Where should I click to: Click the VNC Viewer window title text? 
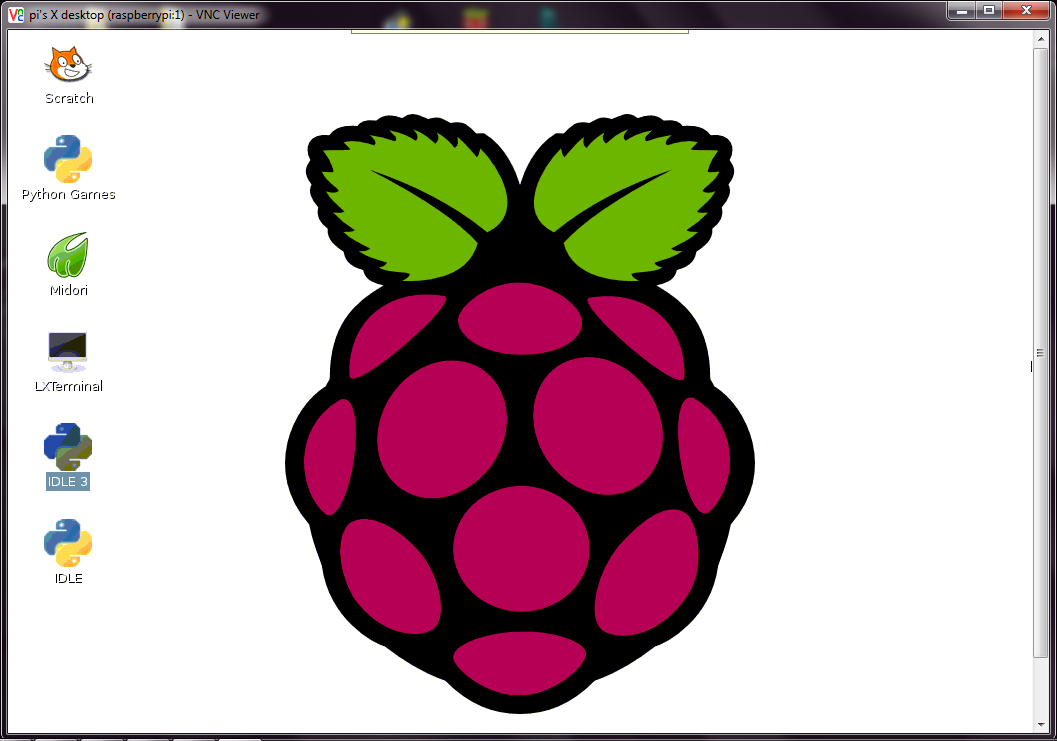[x=144, y=15]
